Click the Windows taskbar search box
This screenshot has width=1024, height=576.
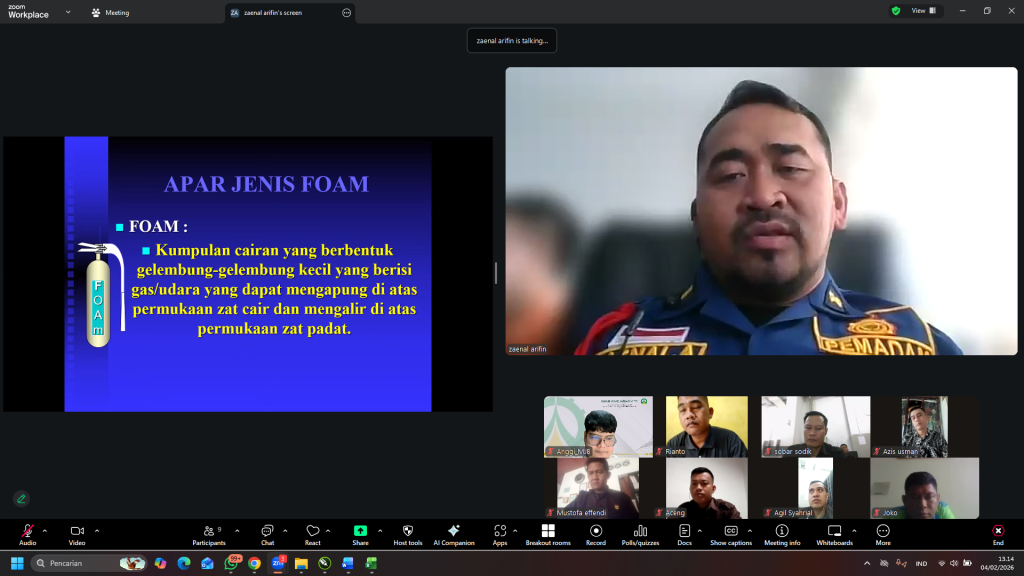[90, 563]
